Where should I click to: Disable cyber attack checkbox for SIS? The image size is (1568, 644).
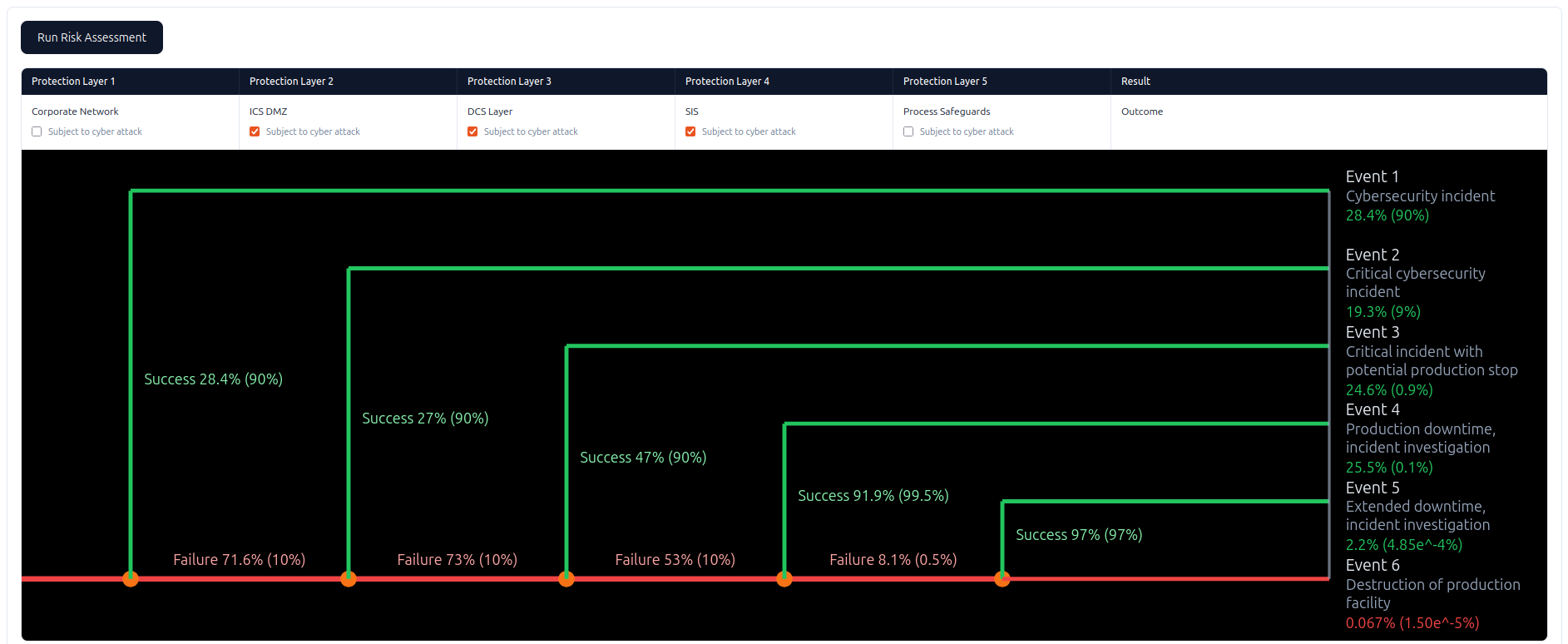(690, 131)
